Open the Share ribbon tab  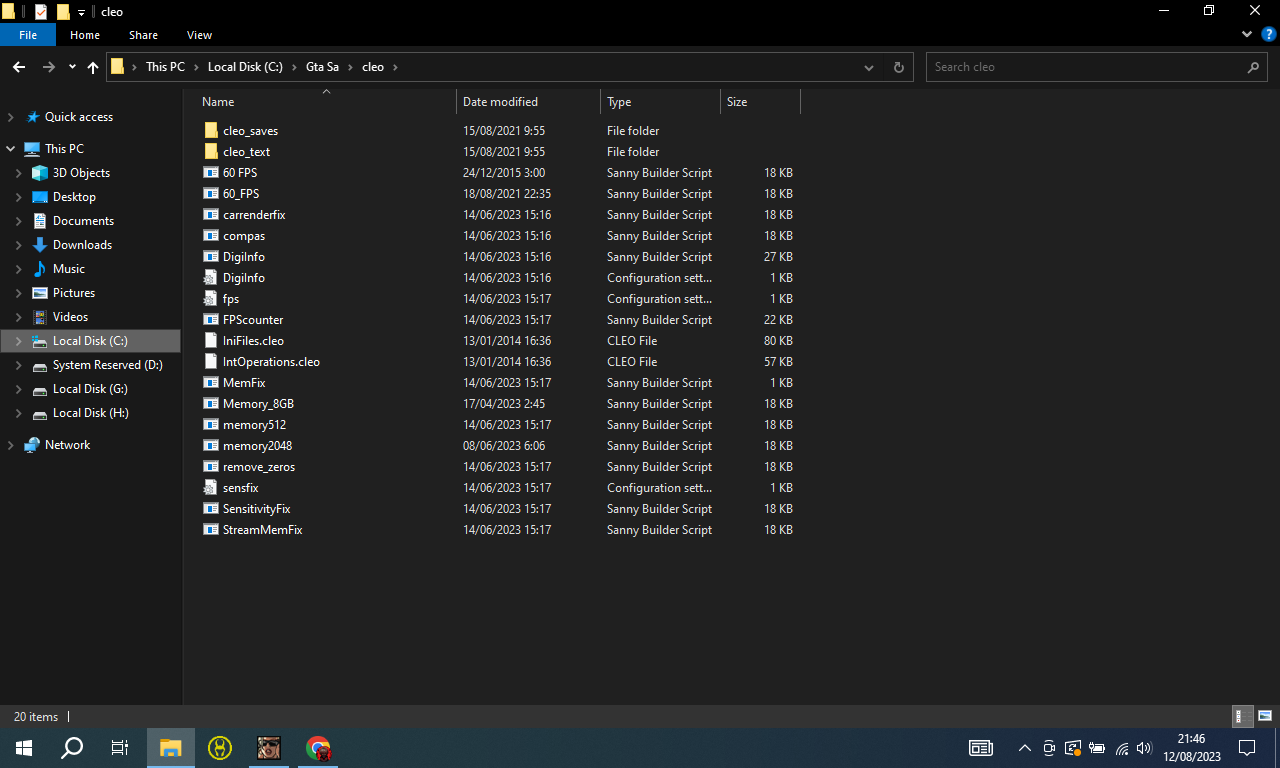click(143, 35)
